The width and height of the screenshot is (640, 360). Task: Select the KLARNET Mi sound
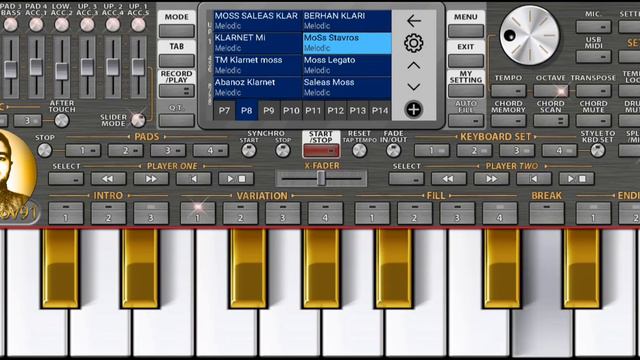pos(258,43)
